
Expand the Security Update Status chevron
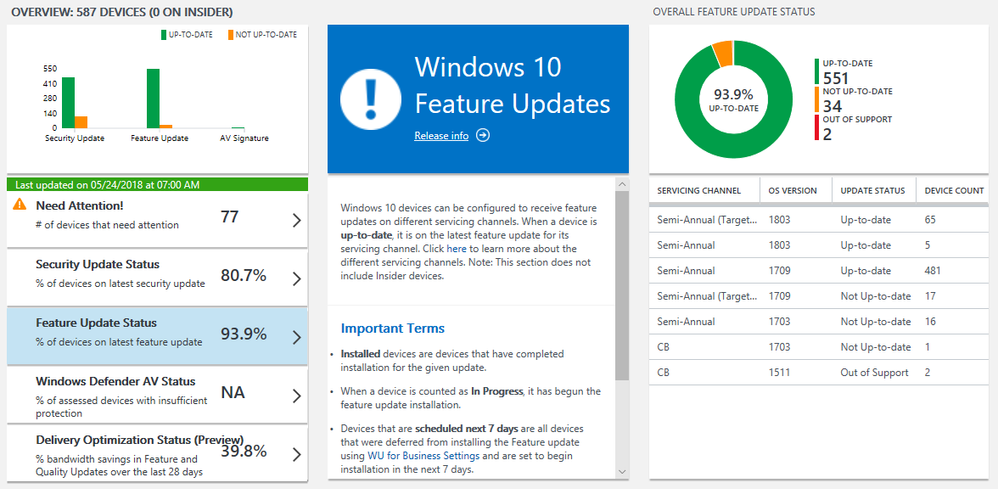point(297,279)
